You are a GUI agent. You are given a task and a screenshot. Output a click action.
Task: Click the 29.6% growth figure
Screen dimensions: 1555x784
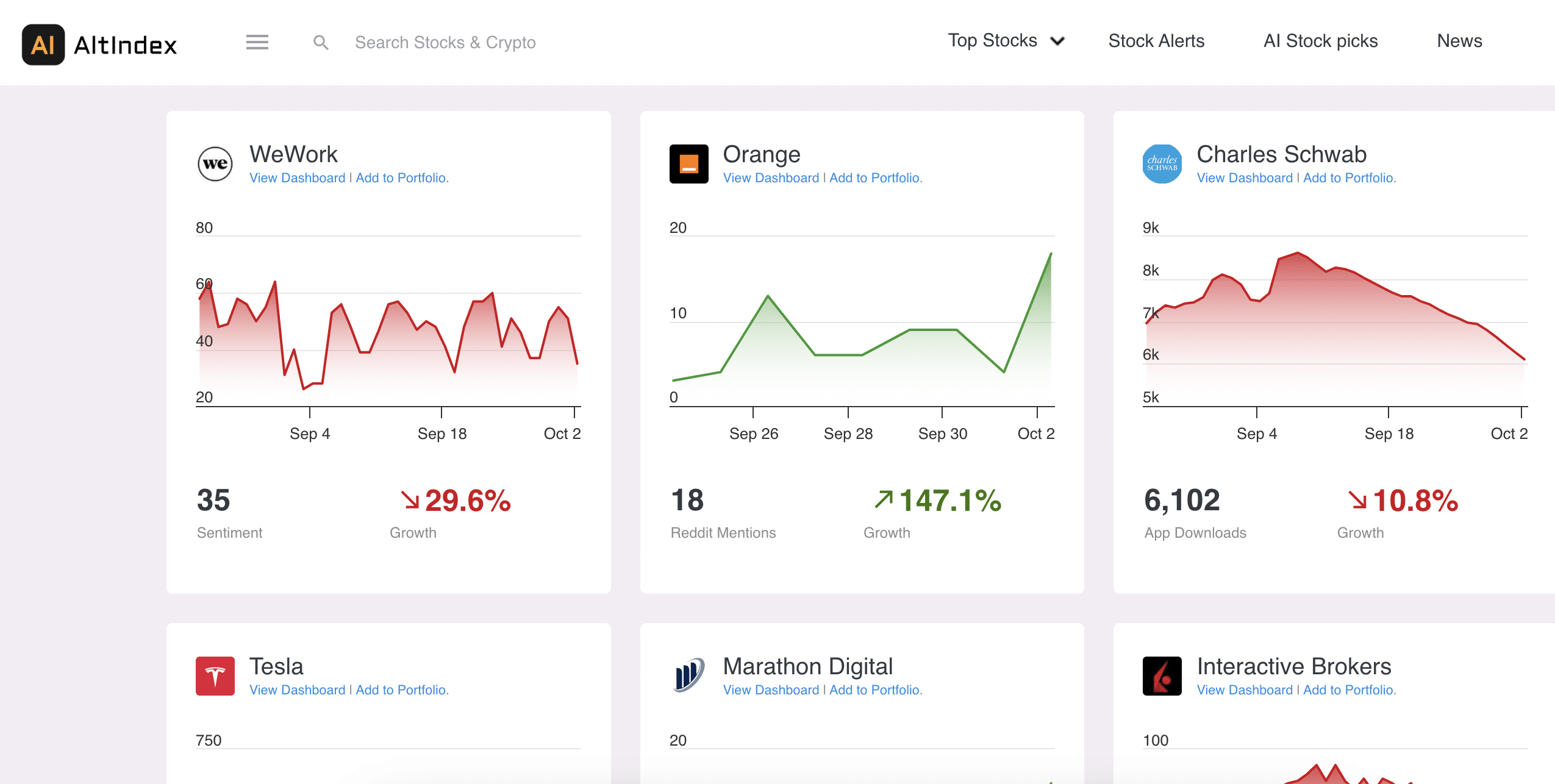click(x=468, y=501)
